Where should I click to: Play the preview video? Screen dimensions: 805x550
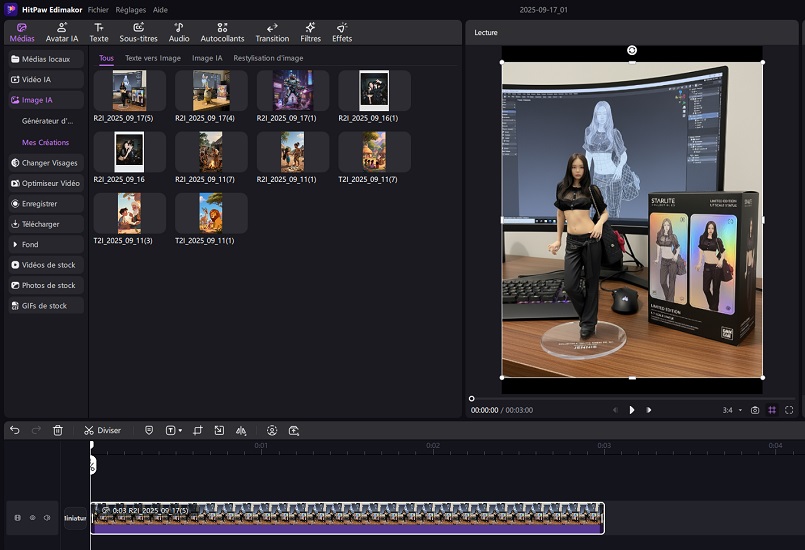(632, 410)
